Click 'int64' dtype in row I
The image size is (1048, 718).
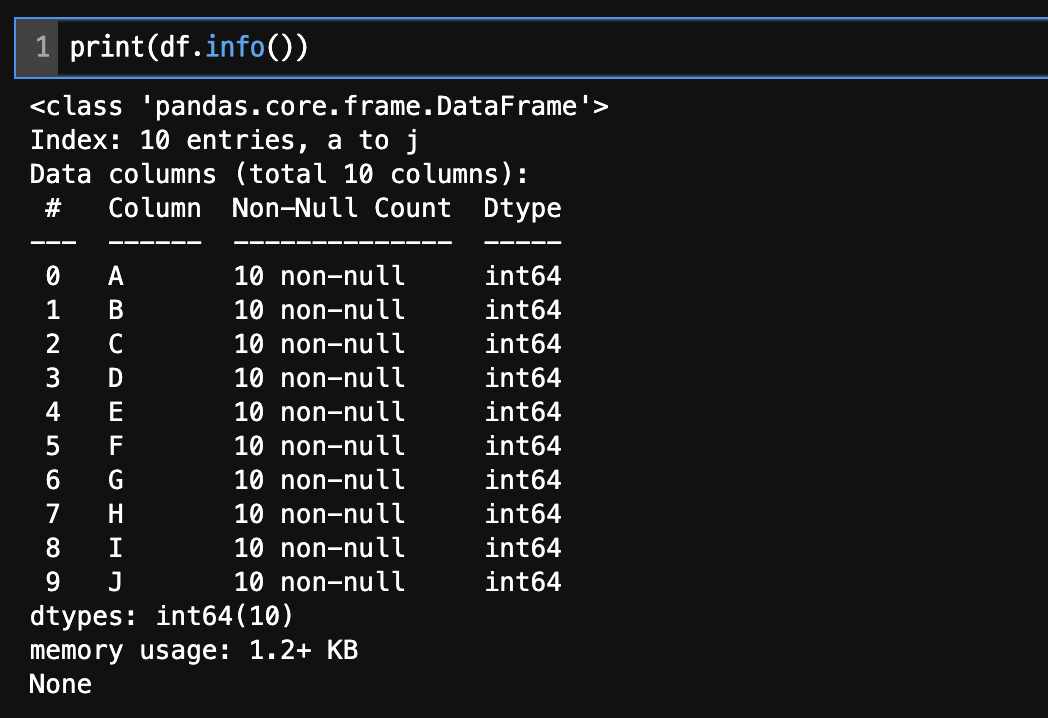pos(523,548)
